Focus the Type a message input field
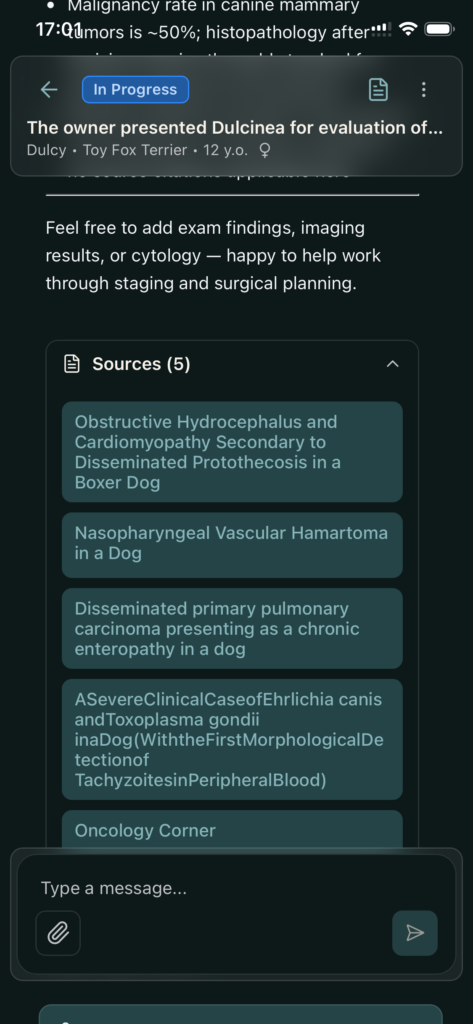This screenshot has height=1024, width=473. 235,888
